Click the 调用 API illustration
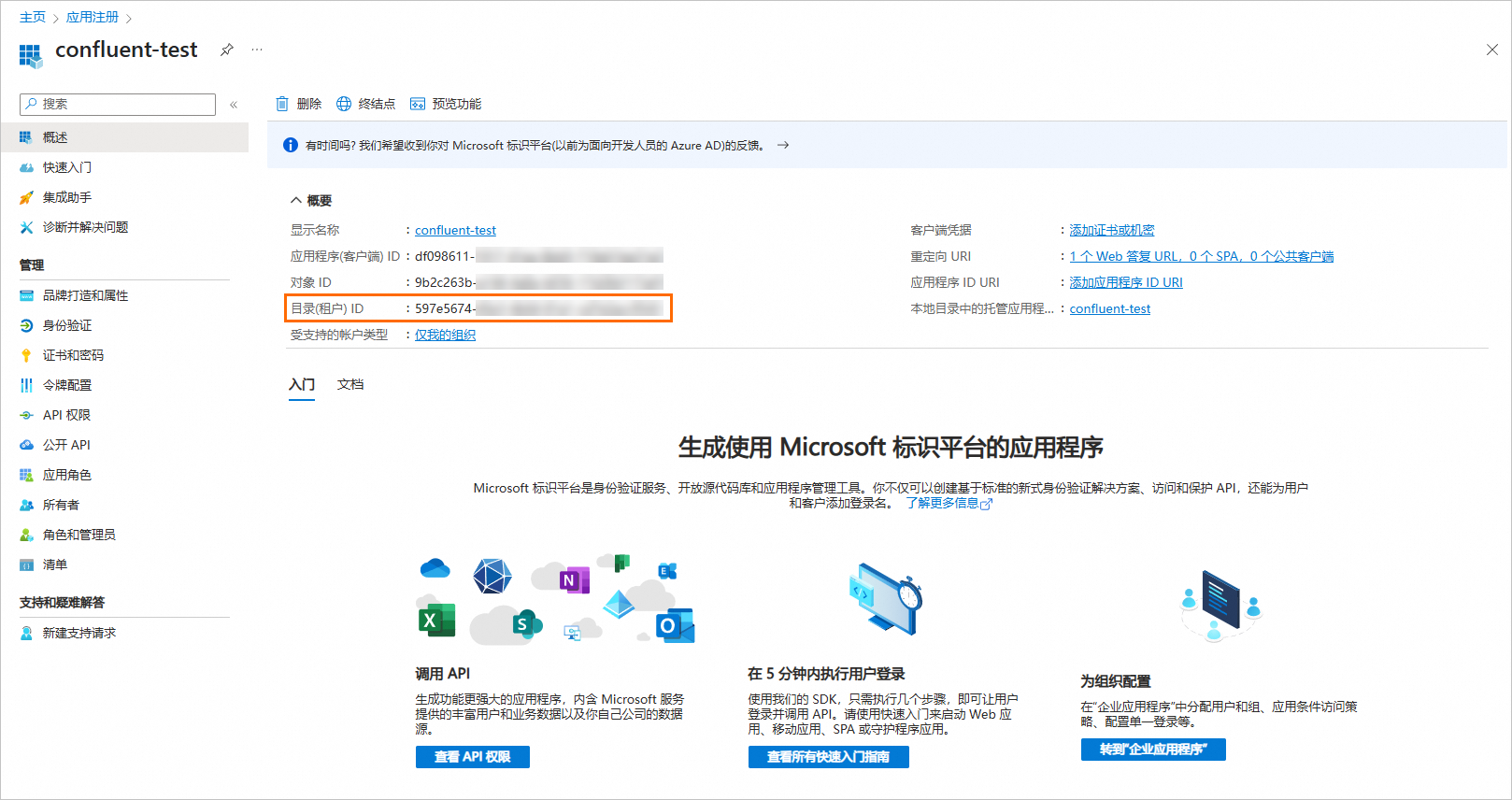 click(556, 599)
